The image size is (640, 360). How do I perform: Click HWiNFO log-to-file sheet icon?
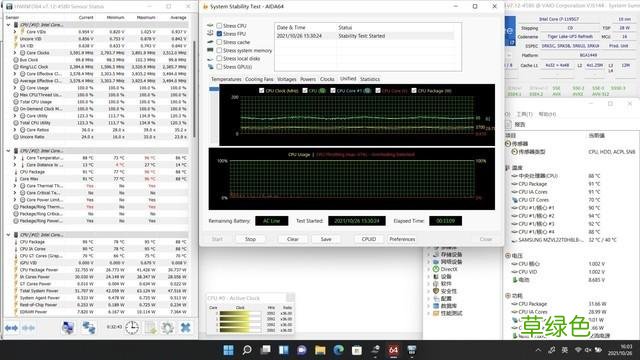click(150, 327)
